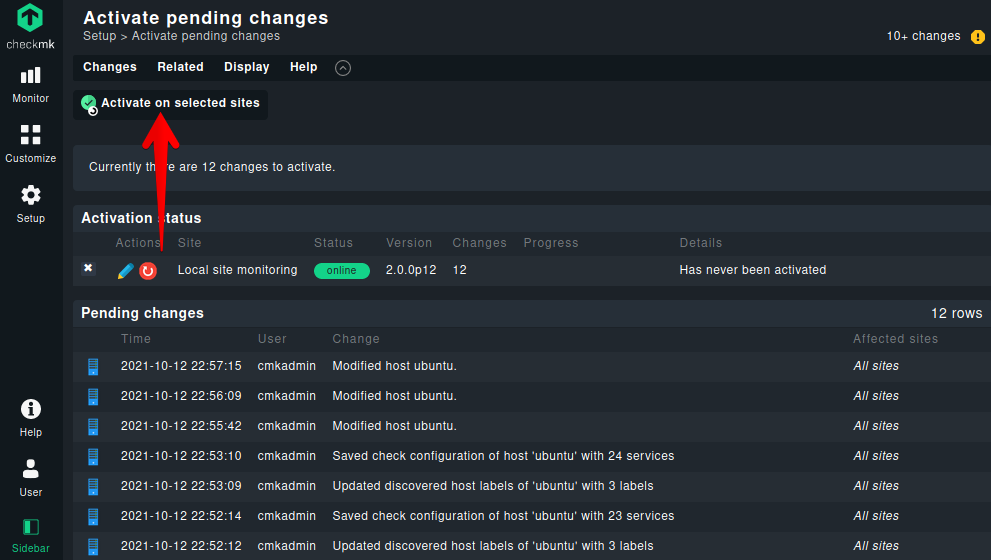
Task: Collapse the menu bar with chevron button
Action: tap(343, 68)
